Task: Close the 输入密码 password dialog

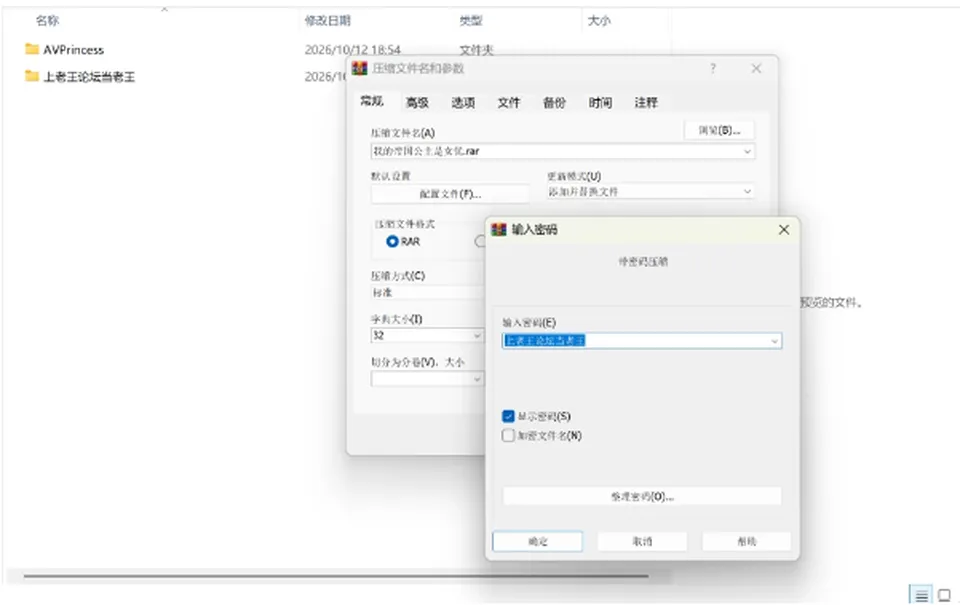Action: pyautogui.click(x=784, y=230)
